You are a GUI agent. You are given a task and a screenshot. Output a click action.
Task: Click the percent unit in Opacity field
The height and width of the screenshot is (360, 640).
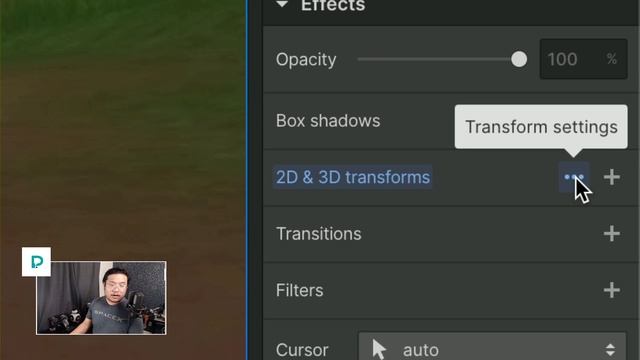(611, 59)
